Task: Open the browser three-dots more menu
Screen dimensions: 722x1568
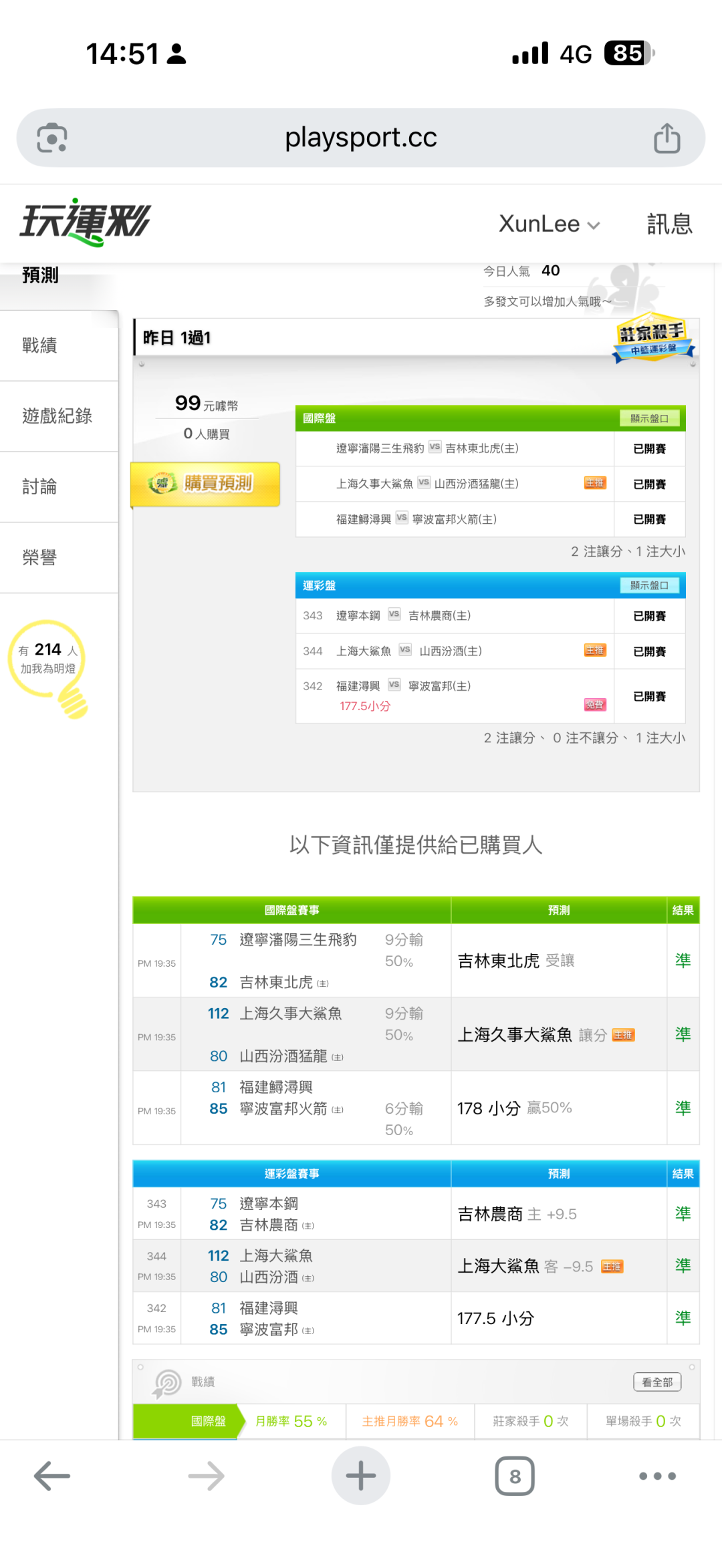Action: (657, 1476)
